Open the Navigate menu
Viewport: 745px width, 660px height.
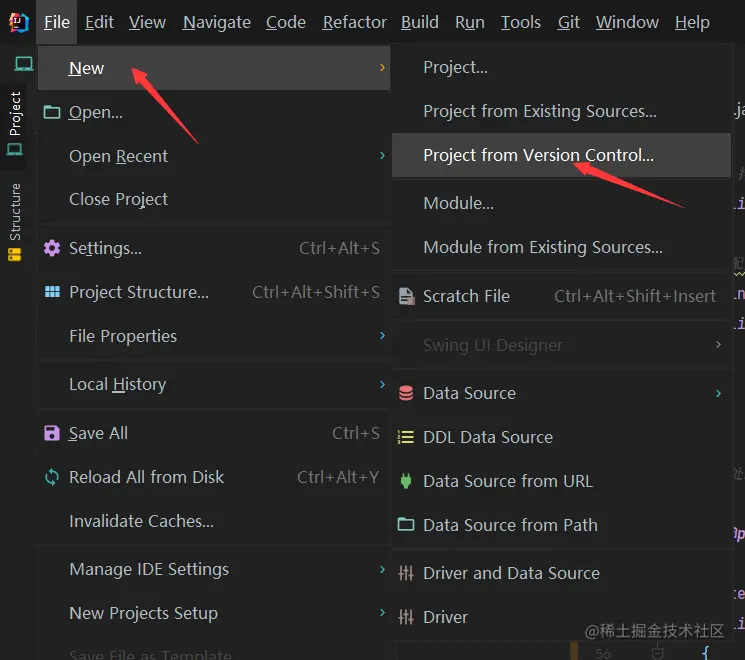[x=217, y=22]
